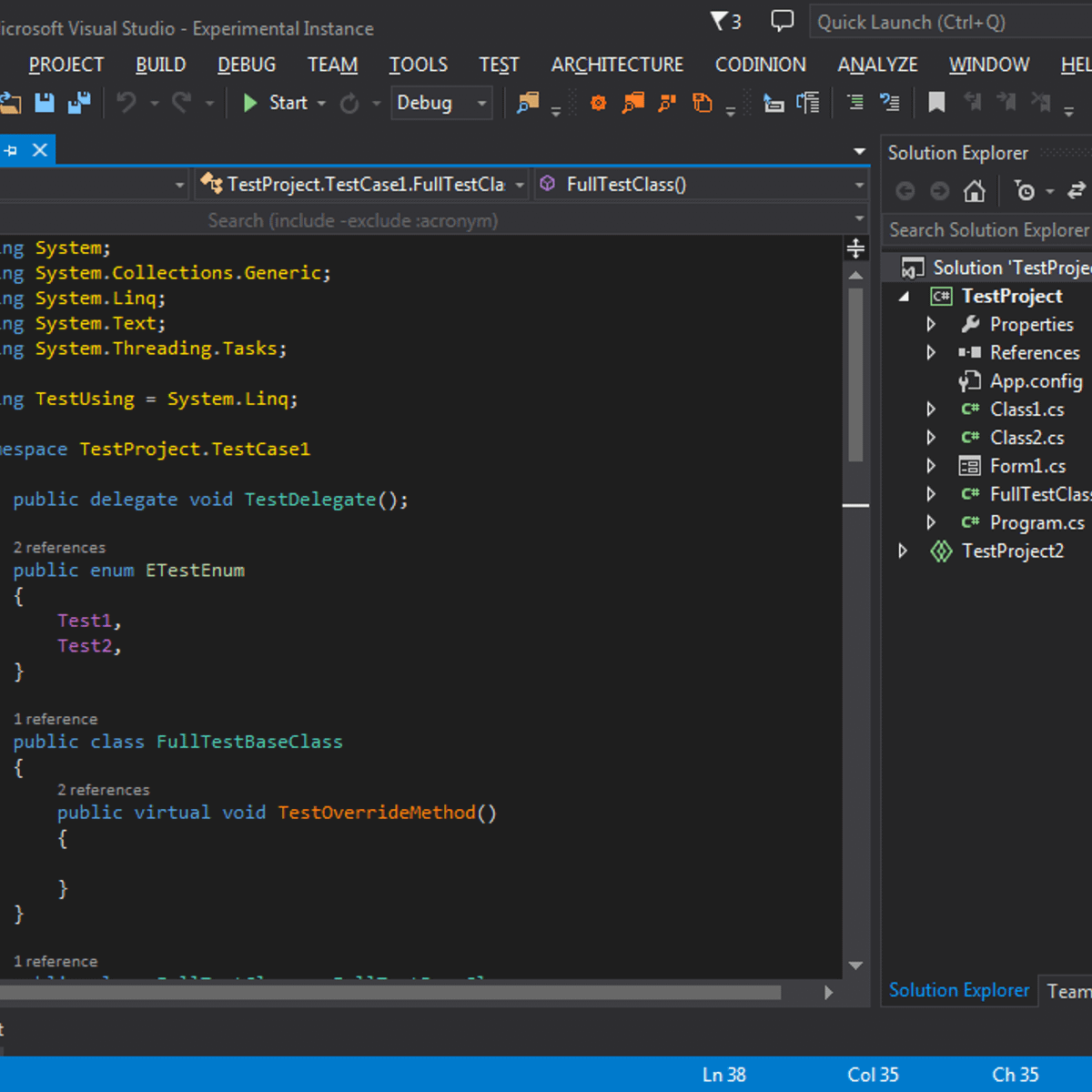Click the Solution Explorer Back arrow

tap(905, 191)
